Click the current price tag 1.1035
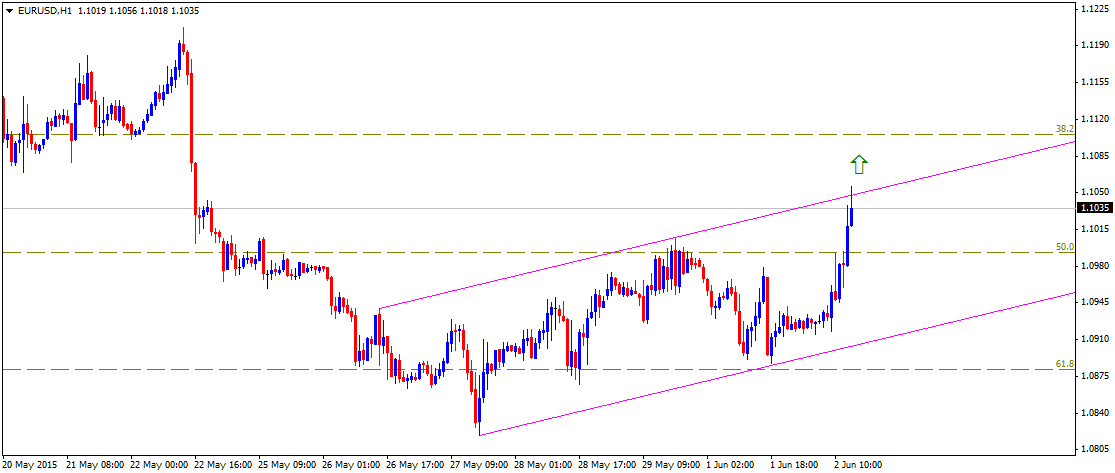The height and width of the screenshot is (473, 1115). [1092, 208]
